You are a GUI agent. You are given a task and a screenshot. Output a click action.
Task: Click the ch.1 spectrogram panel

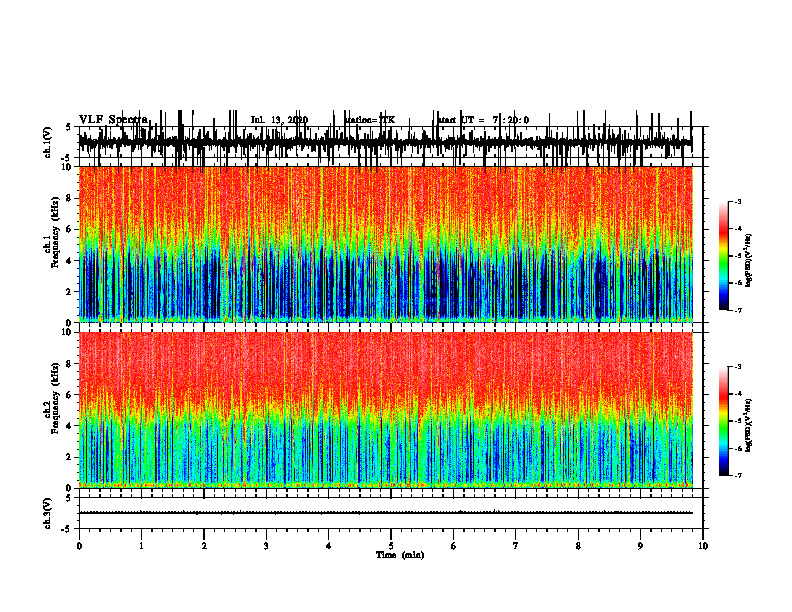click(386, 244)
